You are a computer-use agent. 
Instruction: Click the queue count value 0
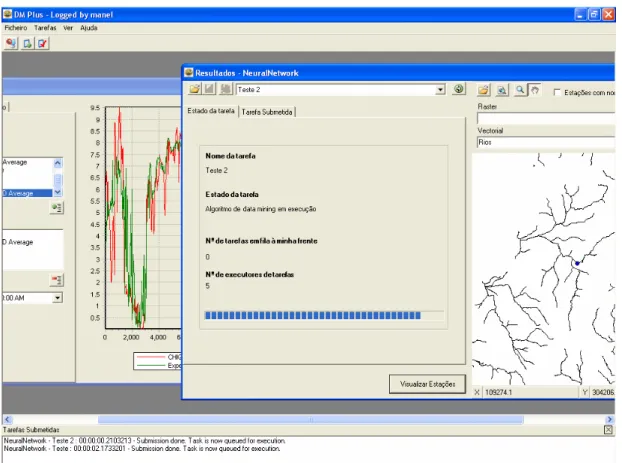pos(207,257)
